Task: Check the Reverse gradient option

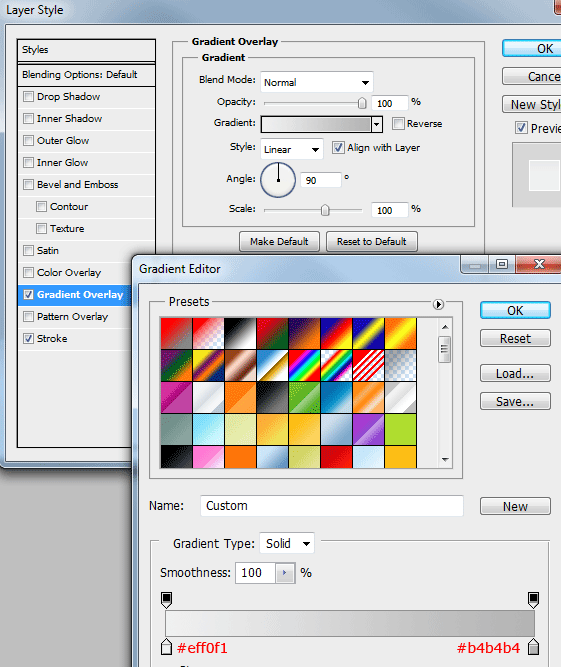Action: 398,123
